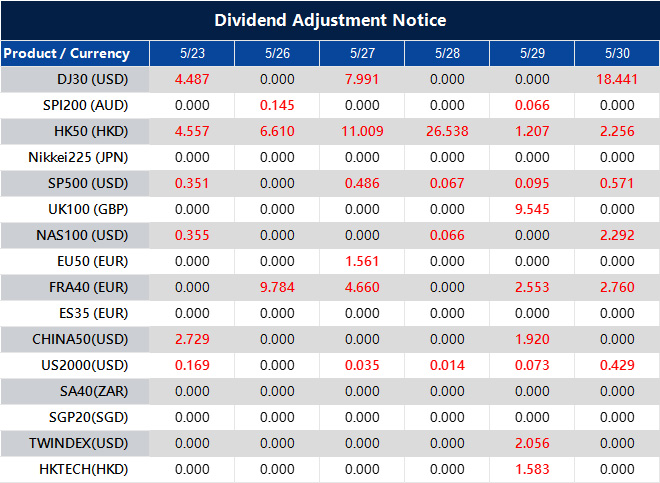Click the SPI200 value 0.145
Screen dimensions: 660x483
point(276,105)
